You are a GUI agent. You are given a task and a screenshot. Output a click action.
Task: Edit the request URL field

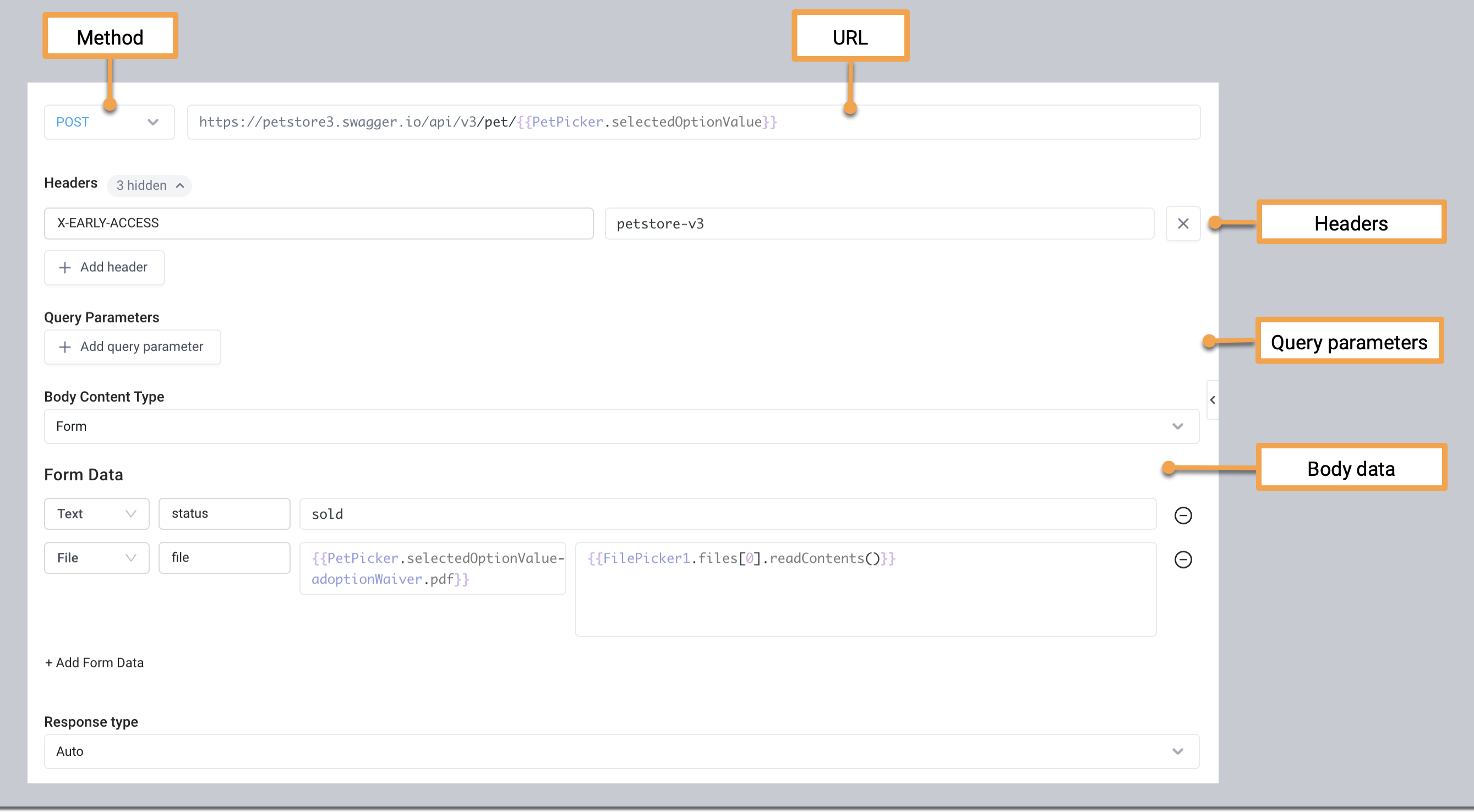tap(687, 122)
